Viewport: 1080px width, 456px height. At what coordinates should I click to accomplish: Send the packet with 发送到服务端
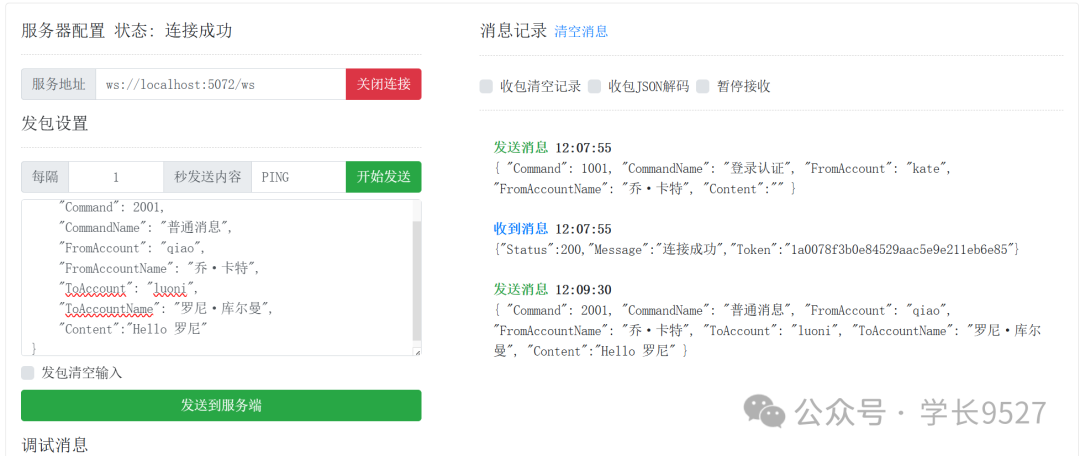(221, 405)
